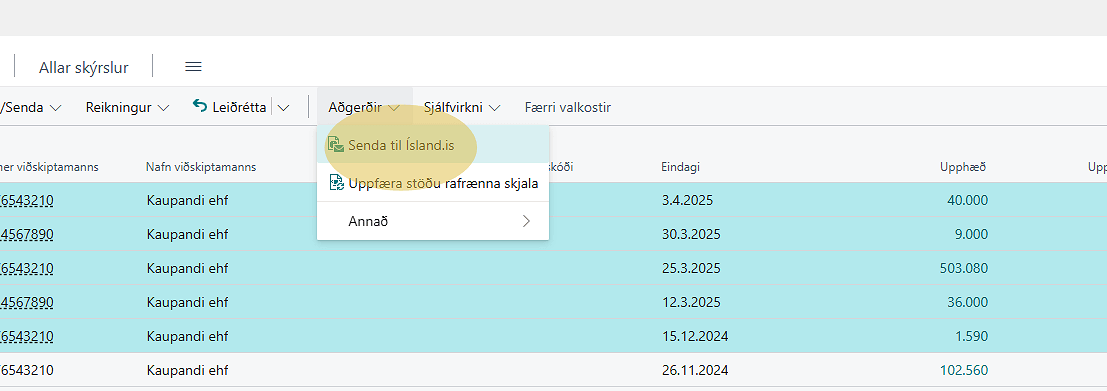Select Senda til Ísland.is menu entry

pyautogui.click(x=433, y=145)
